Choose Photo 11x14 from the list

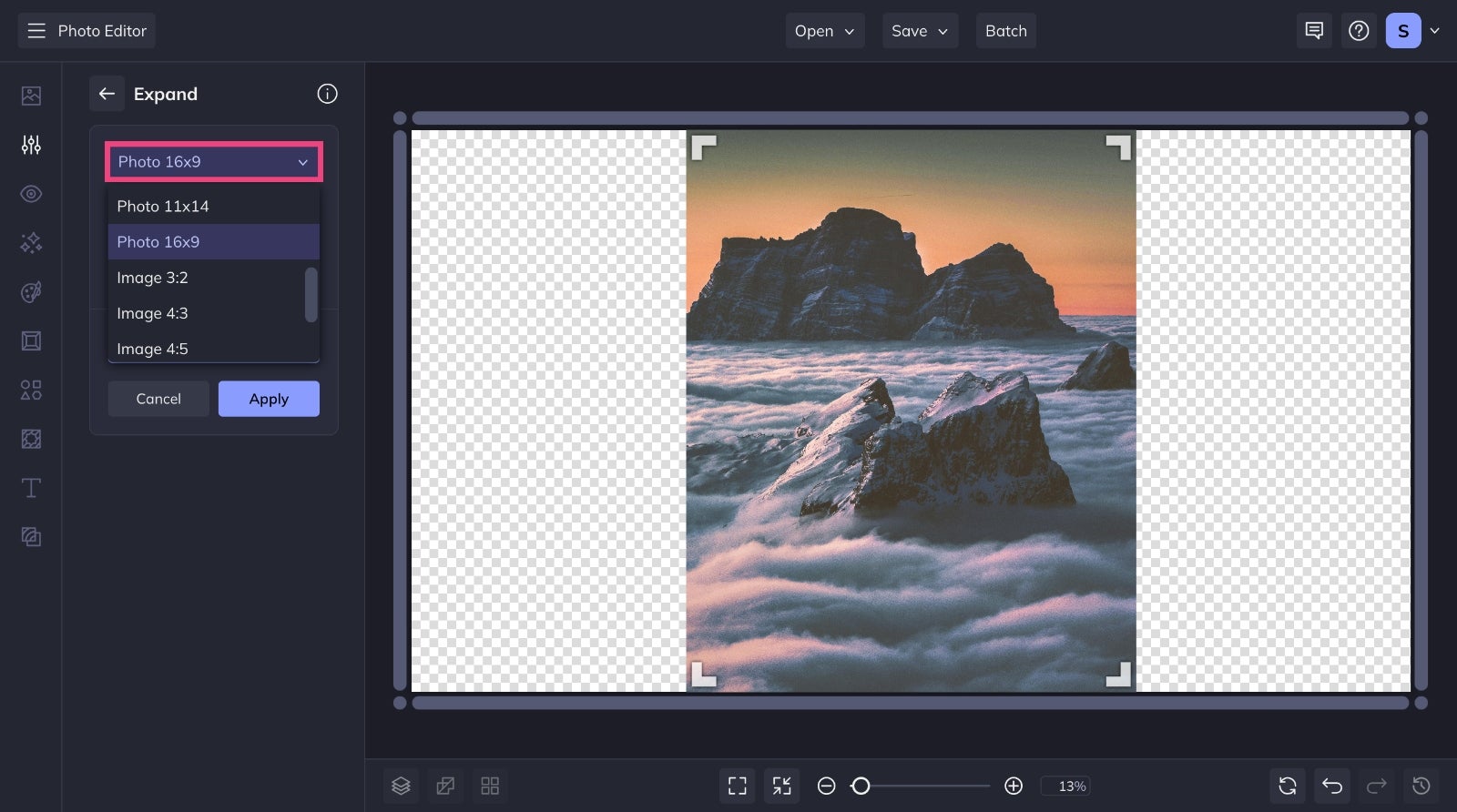click(x=214, y=207)
